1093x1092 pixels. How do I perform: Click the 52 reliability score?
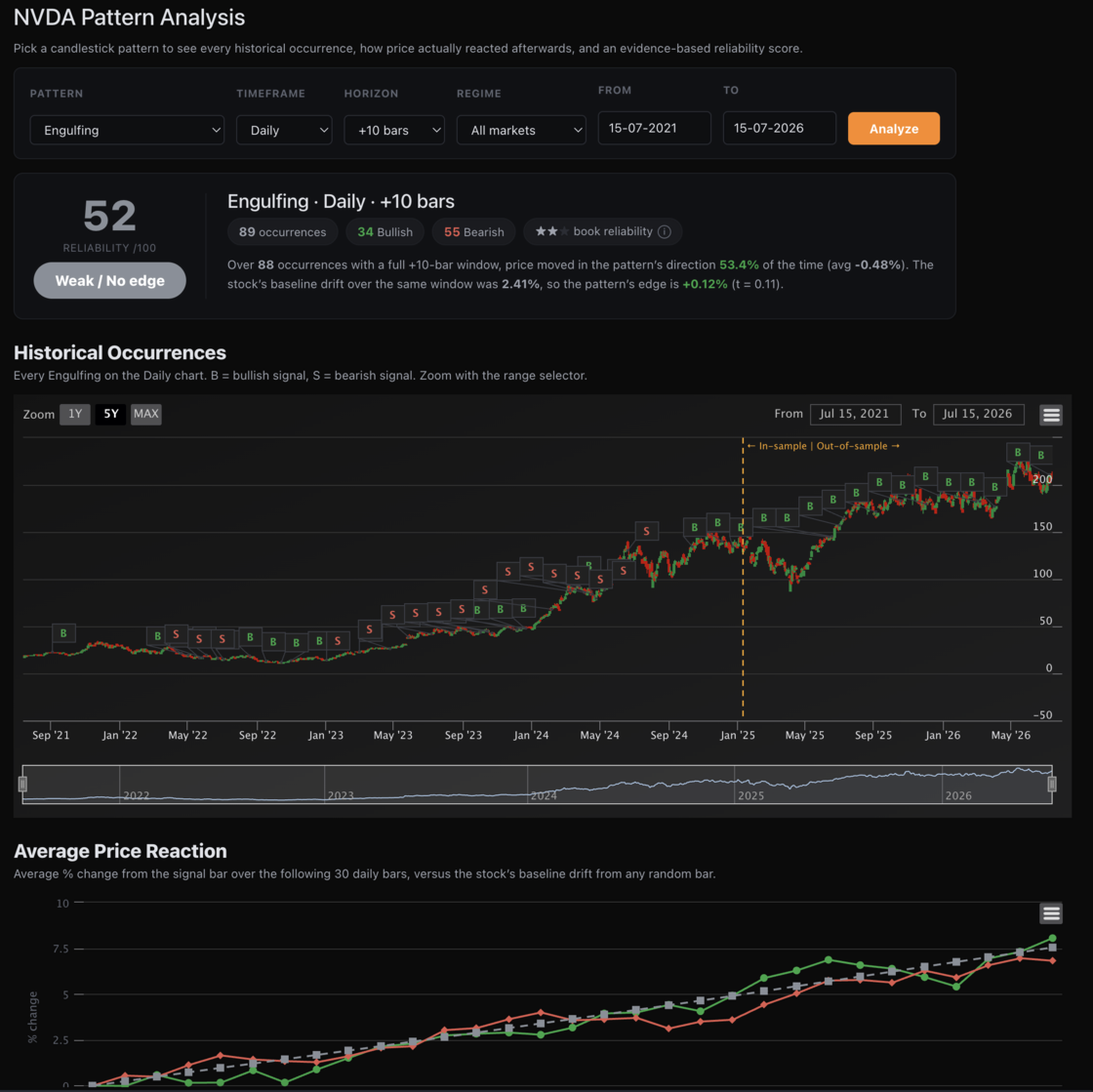[109, 216]
